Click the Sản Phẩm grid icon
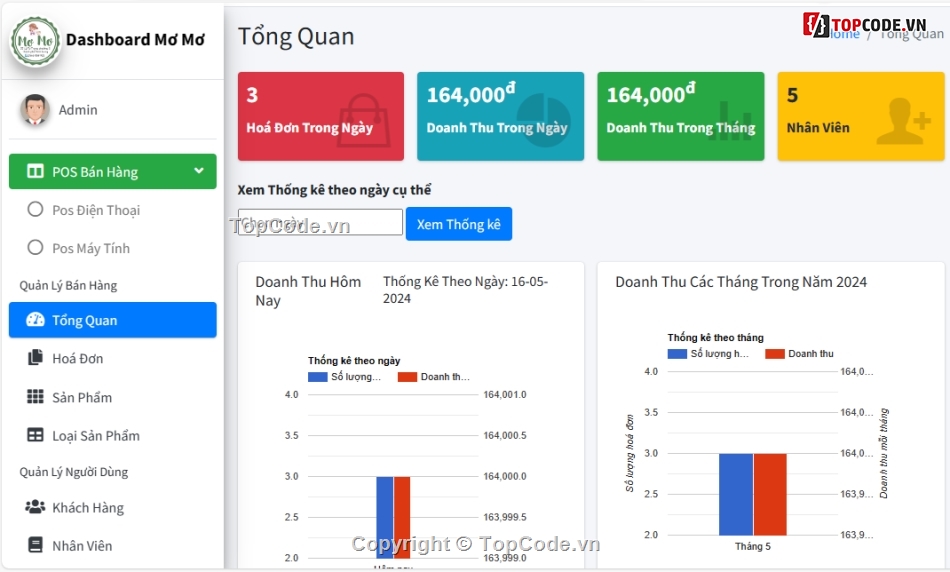This screenshot has width=950, height=572. pos(35,397)
